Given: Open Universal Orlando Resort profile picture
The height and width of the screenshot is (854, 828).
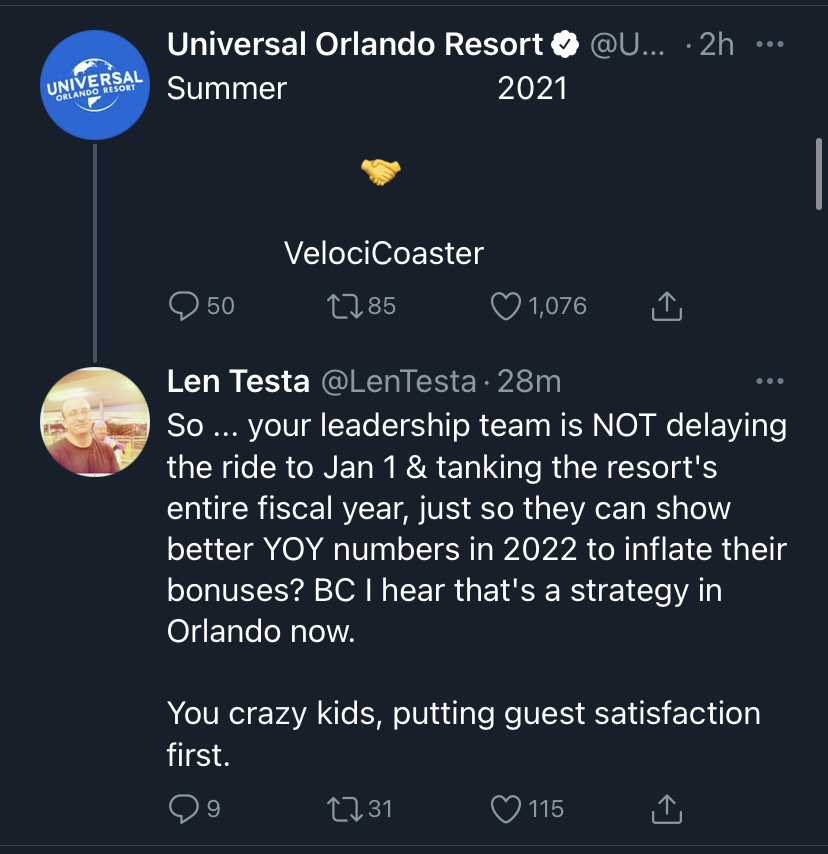Looking at the screenshot, I should coord(94,85).
